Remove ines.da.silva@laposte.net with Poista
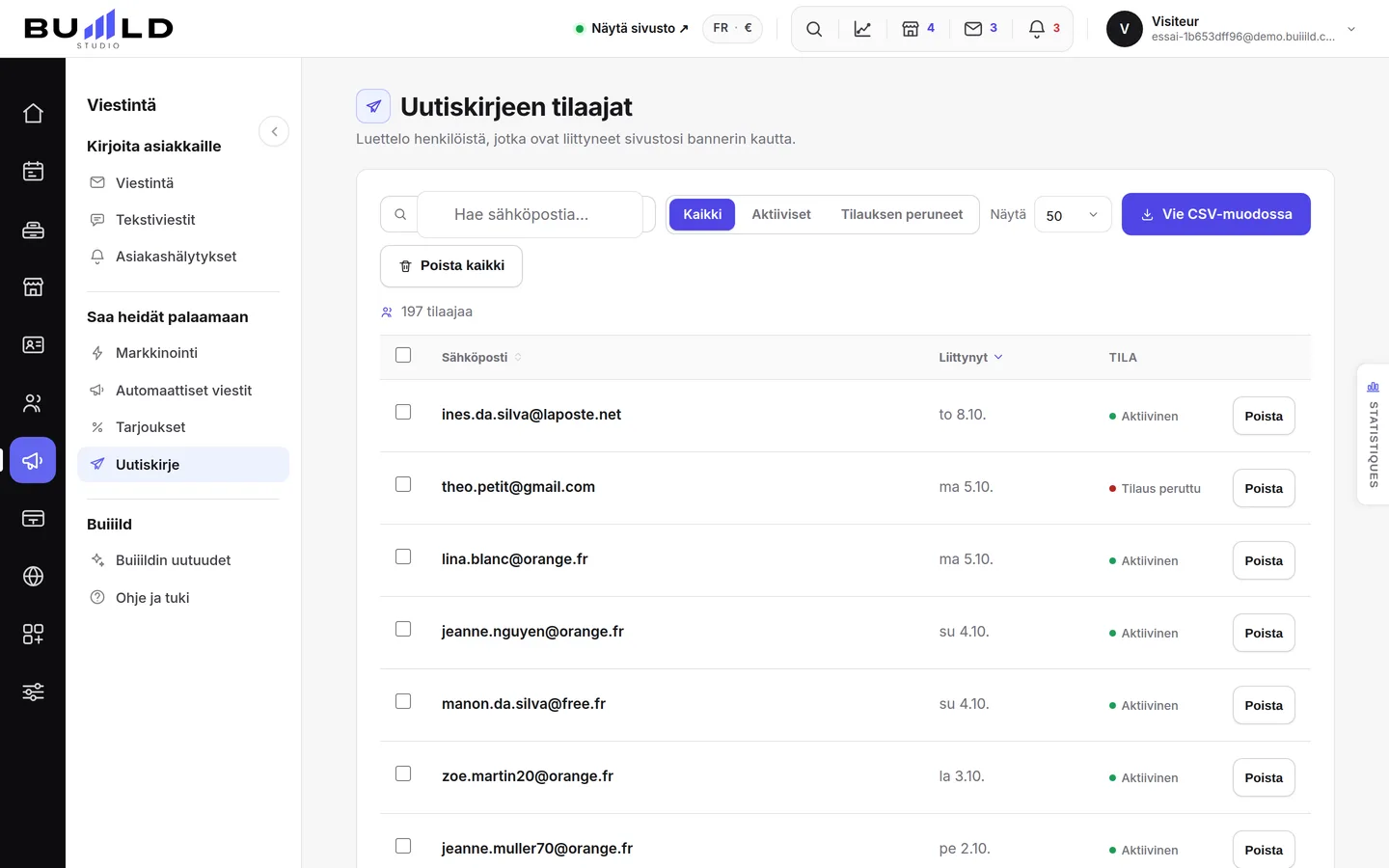 tap(1264, 416)
